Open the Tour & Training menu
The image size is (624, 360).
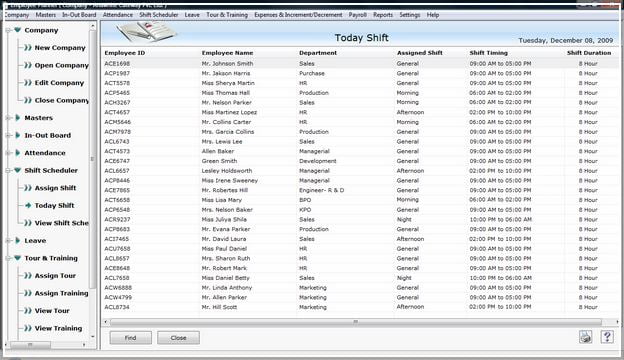(227, 15)
